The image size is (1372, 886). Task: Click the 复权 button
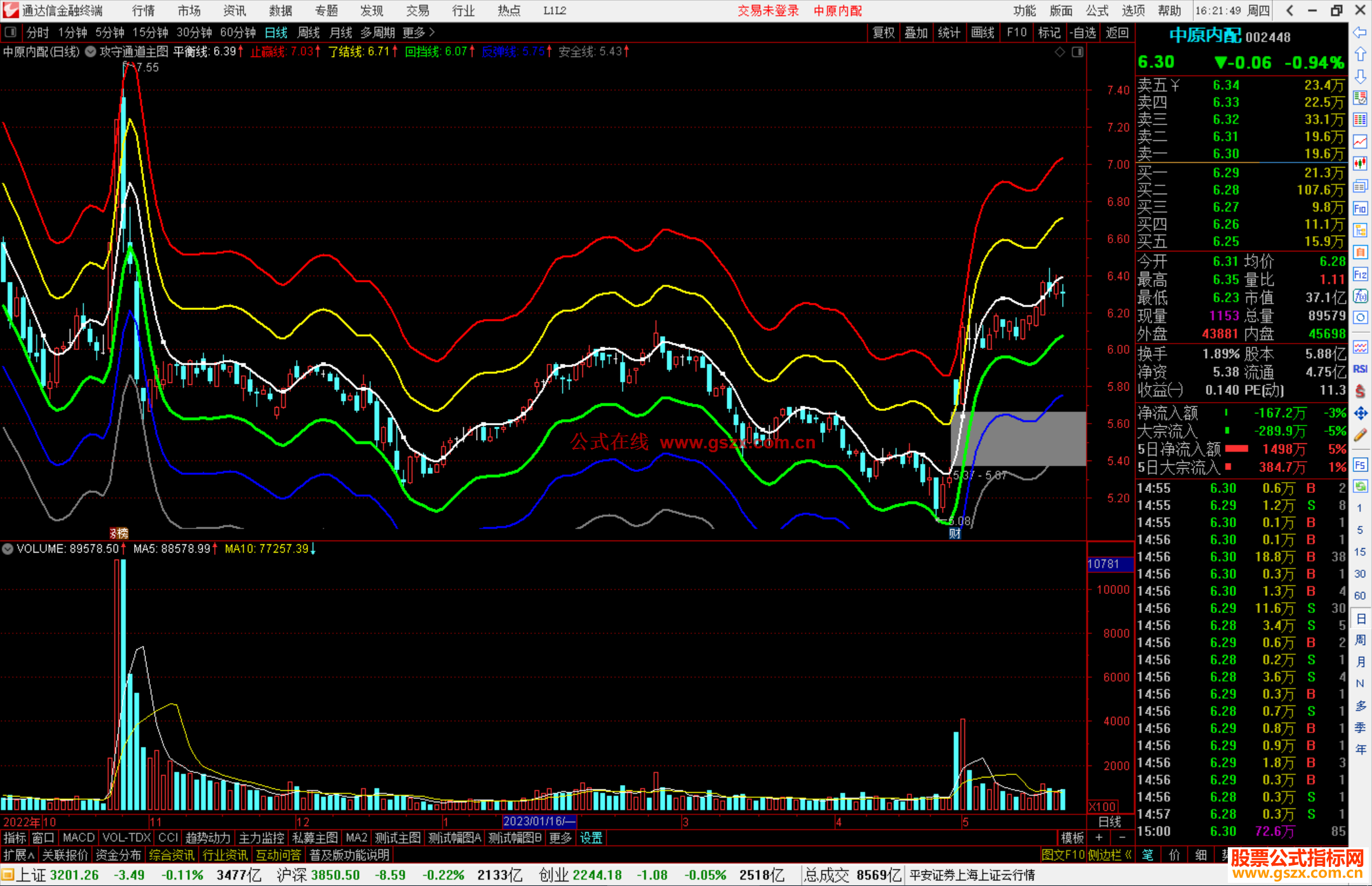(x=884, y=32)
